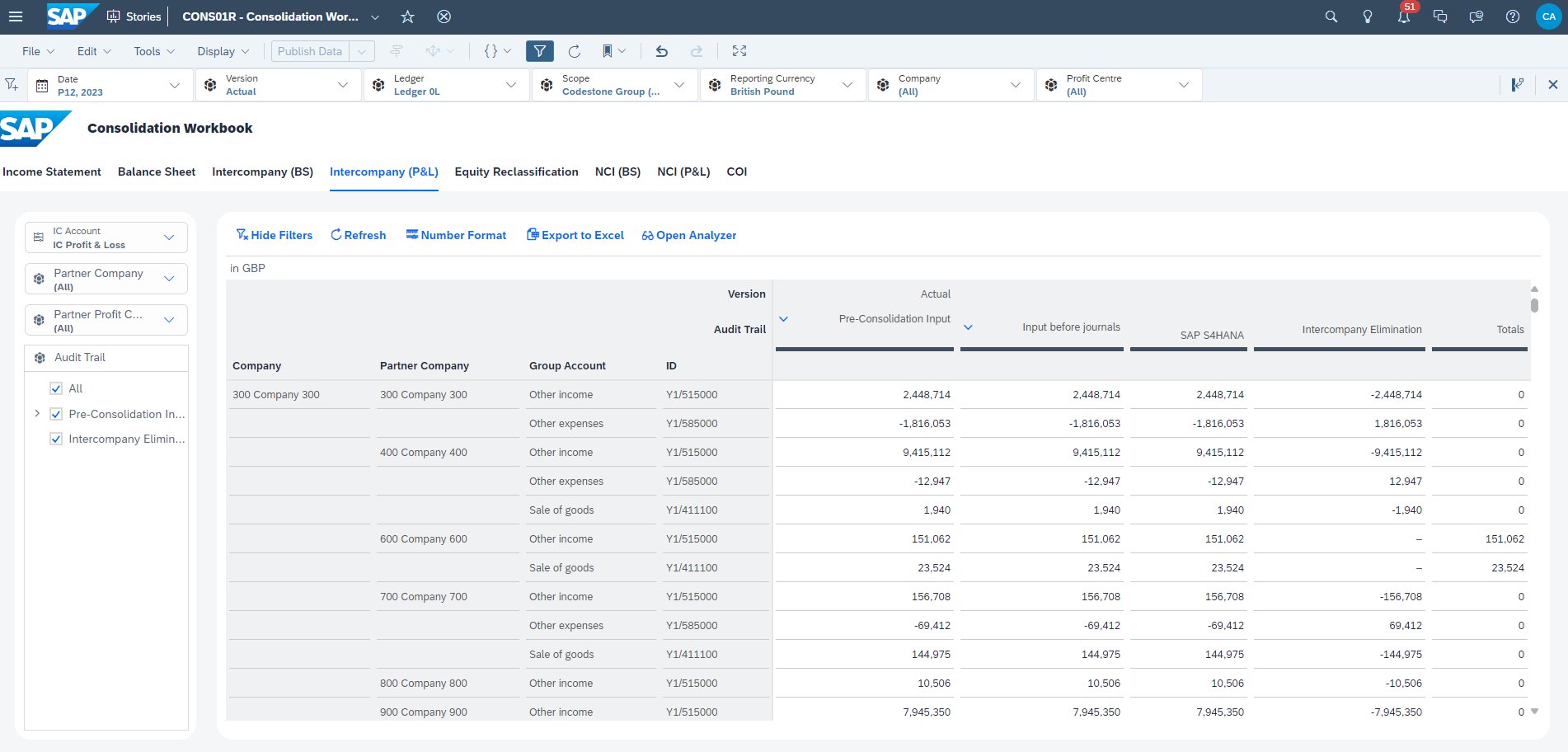Click Number Format button
Viewport: 1568px width, 752px height.
456,235
